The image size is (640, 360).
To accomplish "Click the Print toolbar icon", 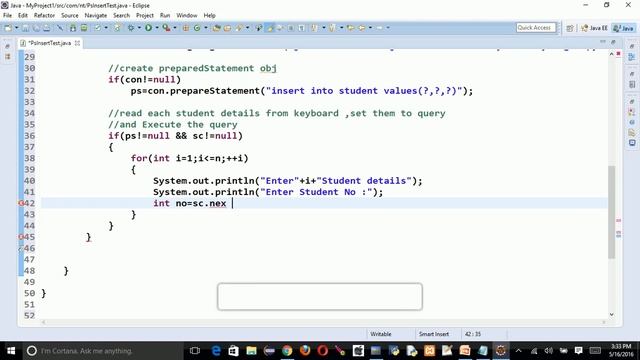I will tap(47, 28).
